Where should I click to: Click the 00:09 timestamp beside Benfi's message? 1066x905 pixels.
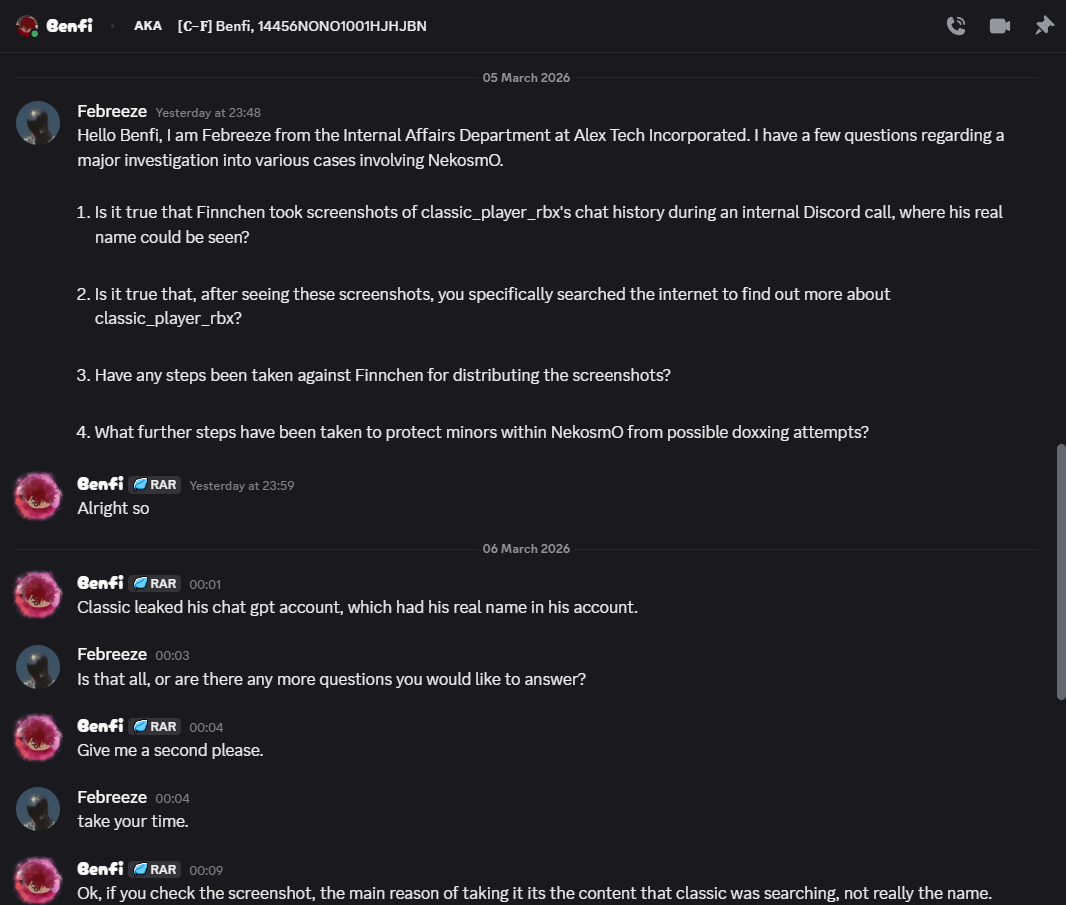206,871
